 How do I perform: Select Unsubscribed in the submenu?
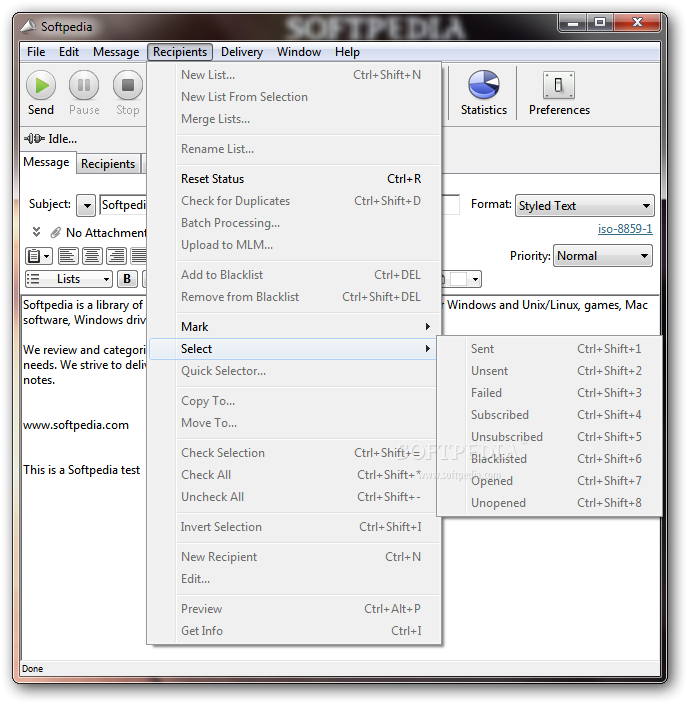pyautogui.click(x=550, y=437)
